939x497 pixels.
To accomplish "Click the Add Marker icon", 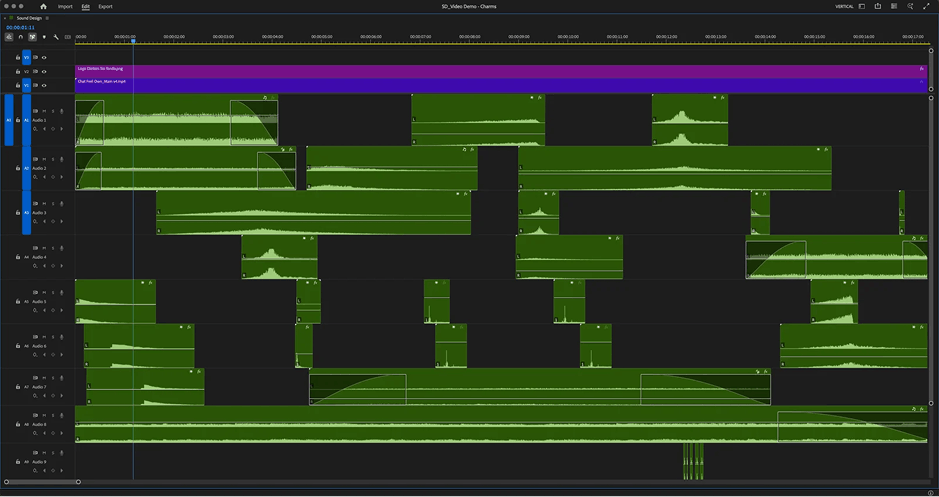I will pos(44,37).
